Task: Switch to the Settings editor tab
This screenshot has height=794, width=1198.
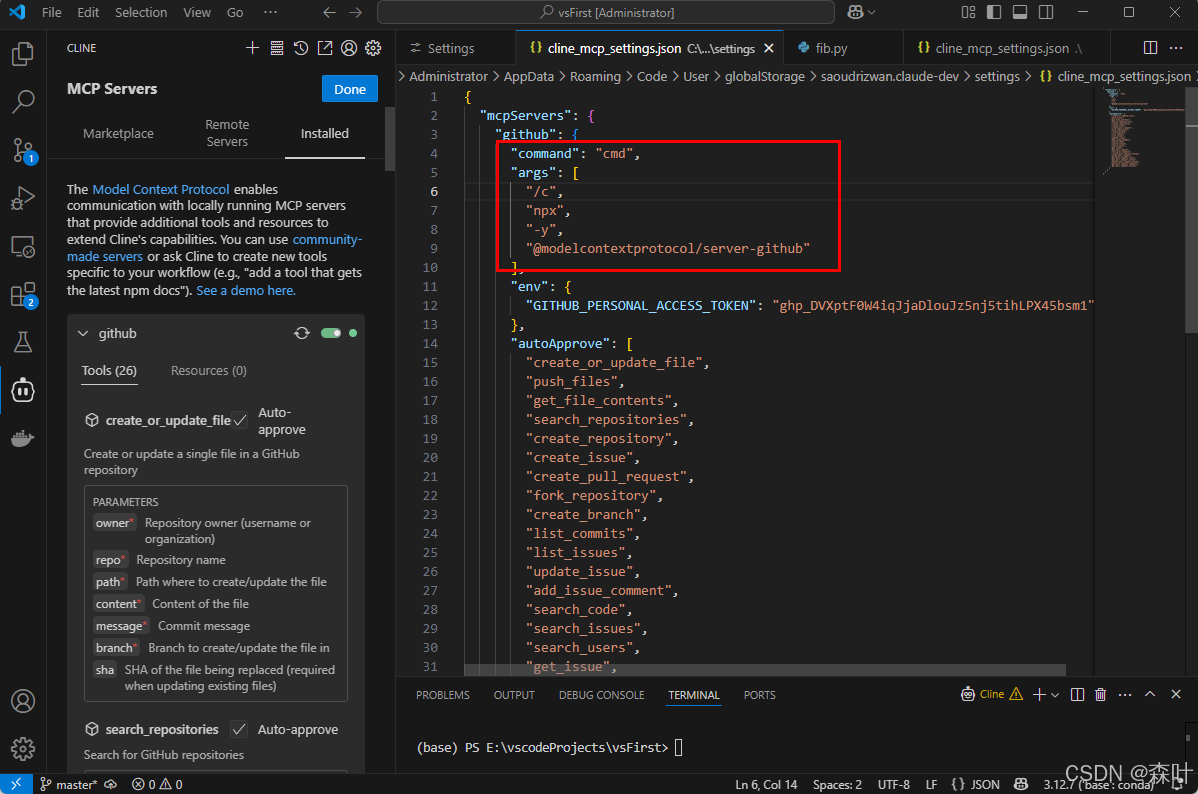Action: pyautogui.click(x=451, y=48)
